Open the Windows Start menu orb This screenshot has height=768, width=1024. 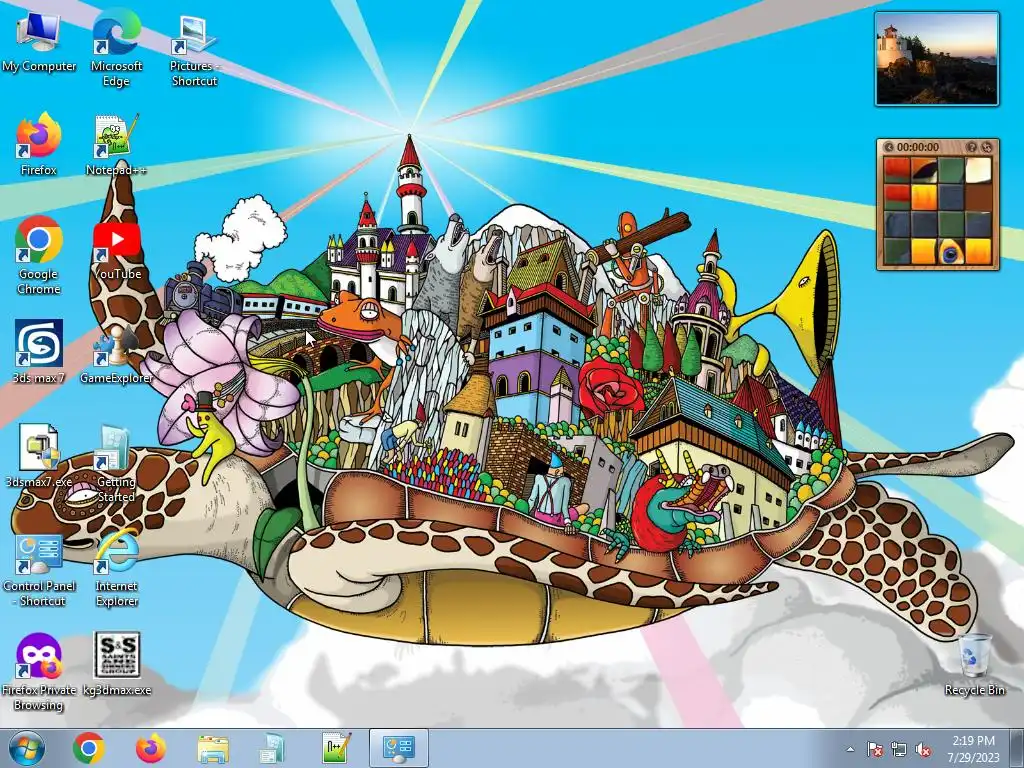pyautogui.click(x=27, y=748)
